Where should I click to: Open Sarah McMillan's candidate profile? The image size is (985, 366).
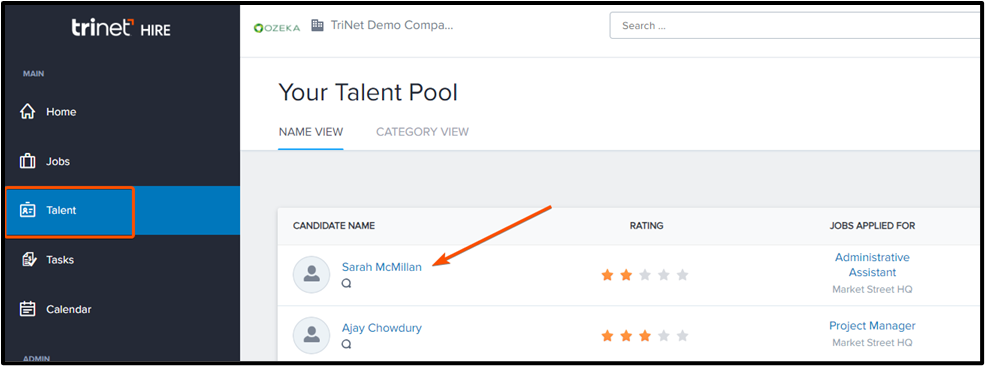(x=382, y=267)
